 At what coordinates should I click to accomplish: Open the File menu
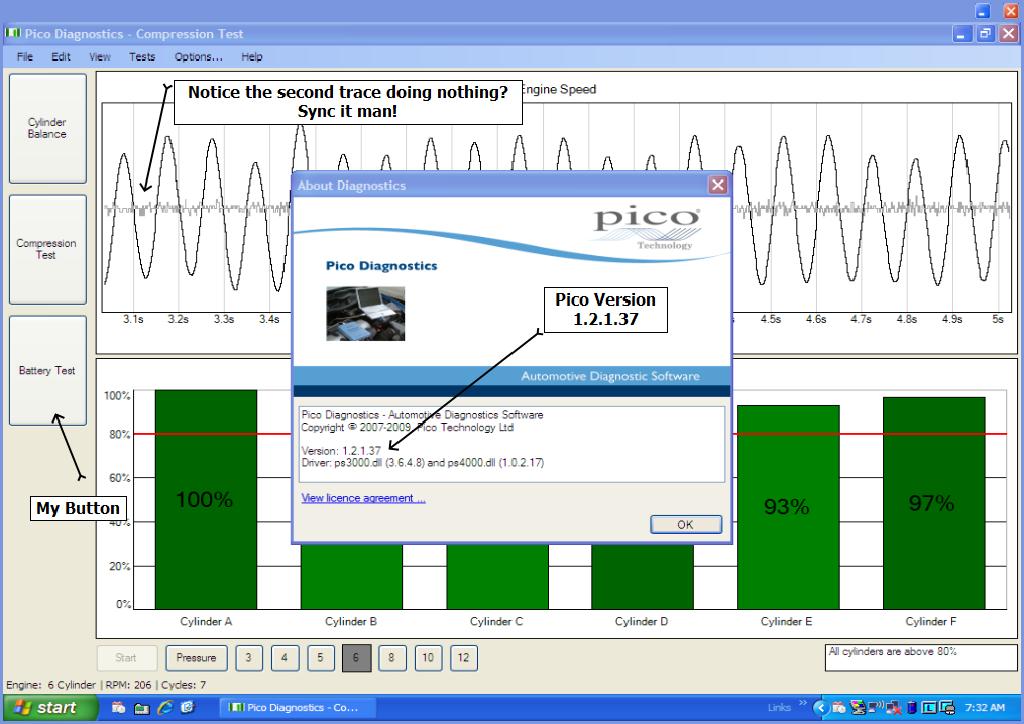pyautogui.click(x=25, y=57)
